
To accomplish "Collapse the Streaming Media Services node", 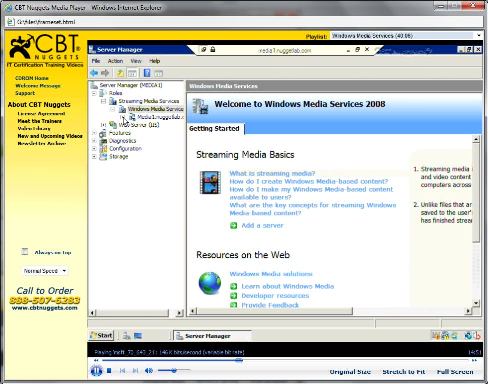I will click(103, 101).
